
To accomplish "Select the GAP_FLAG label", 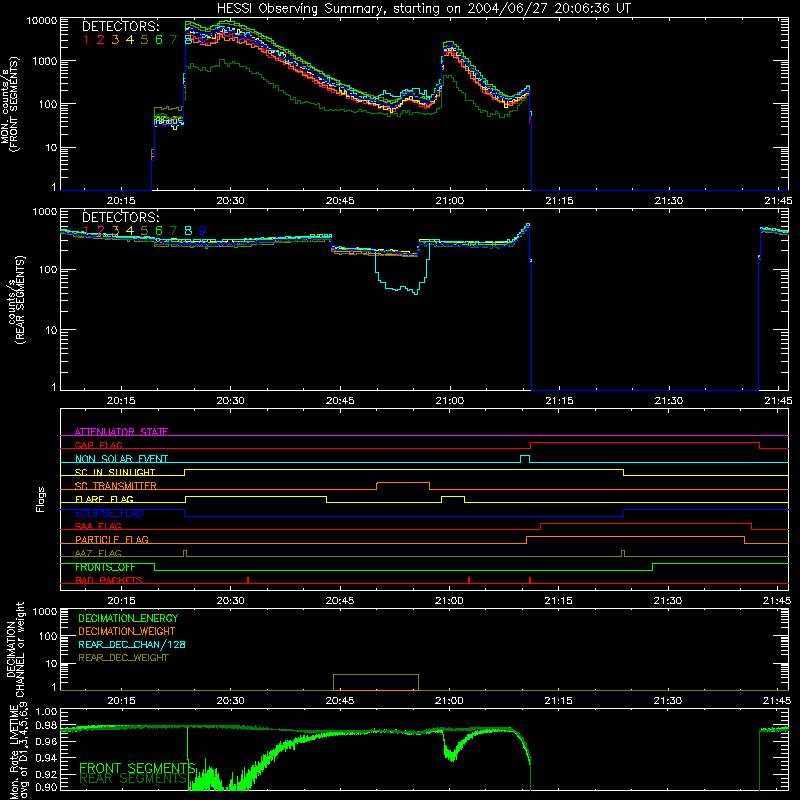I will click(98, 445).
